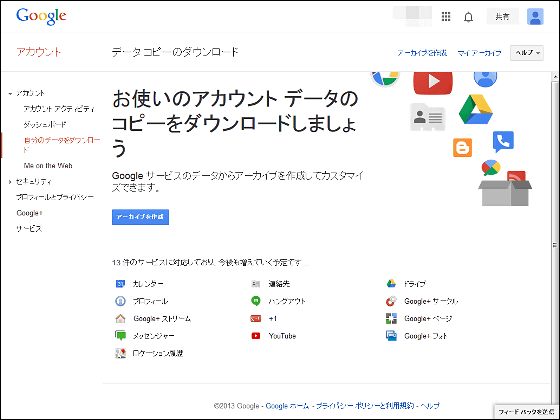Viewport: 560px width, 420px height.
Task: Open the ヘルプ footer link
Action: pyautogui.click(x=430, y=406)
